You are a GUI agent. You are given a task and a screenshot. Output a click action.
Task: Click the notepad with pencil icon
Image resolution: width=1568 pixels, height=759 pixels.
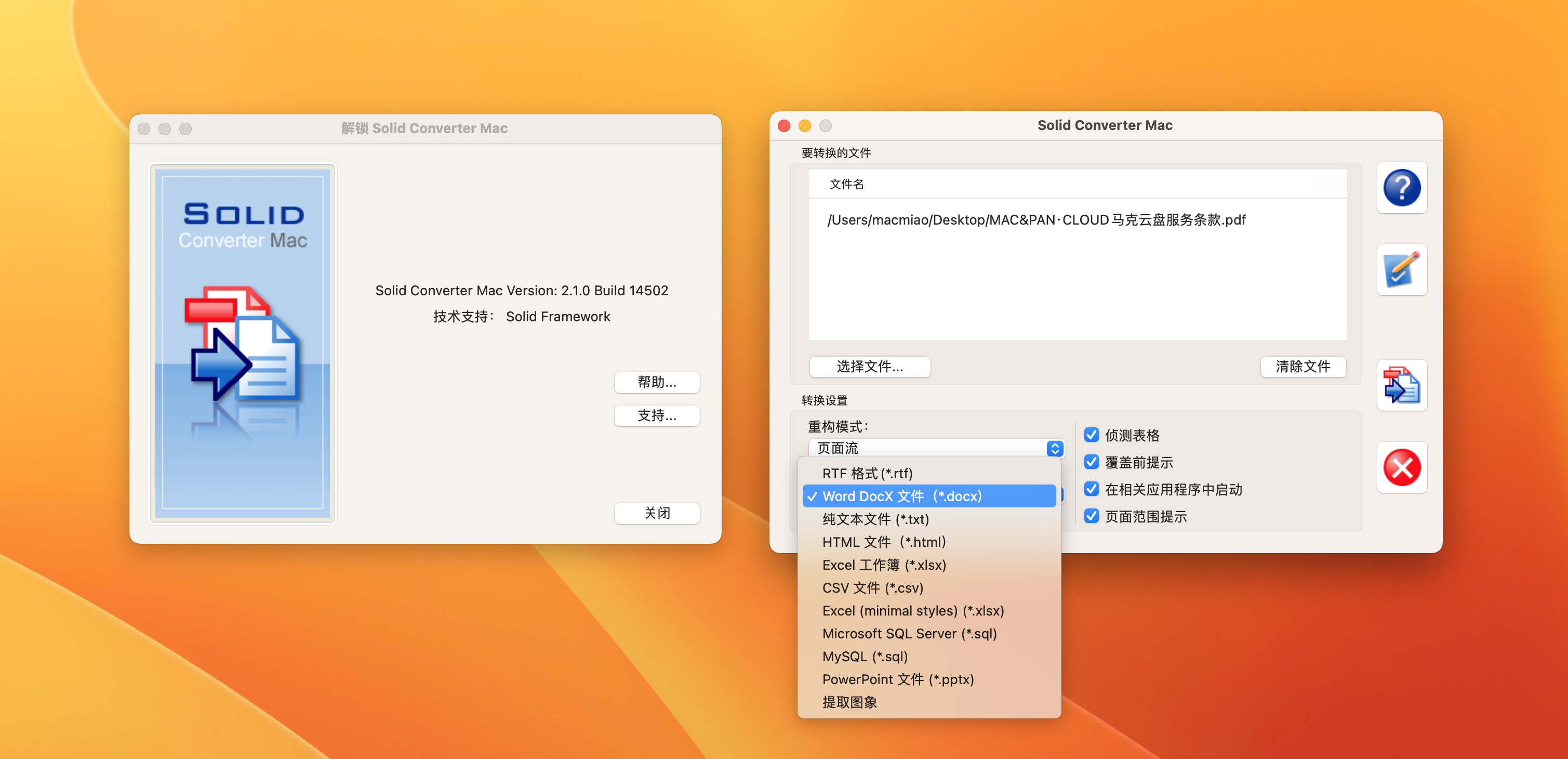1401,270
